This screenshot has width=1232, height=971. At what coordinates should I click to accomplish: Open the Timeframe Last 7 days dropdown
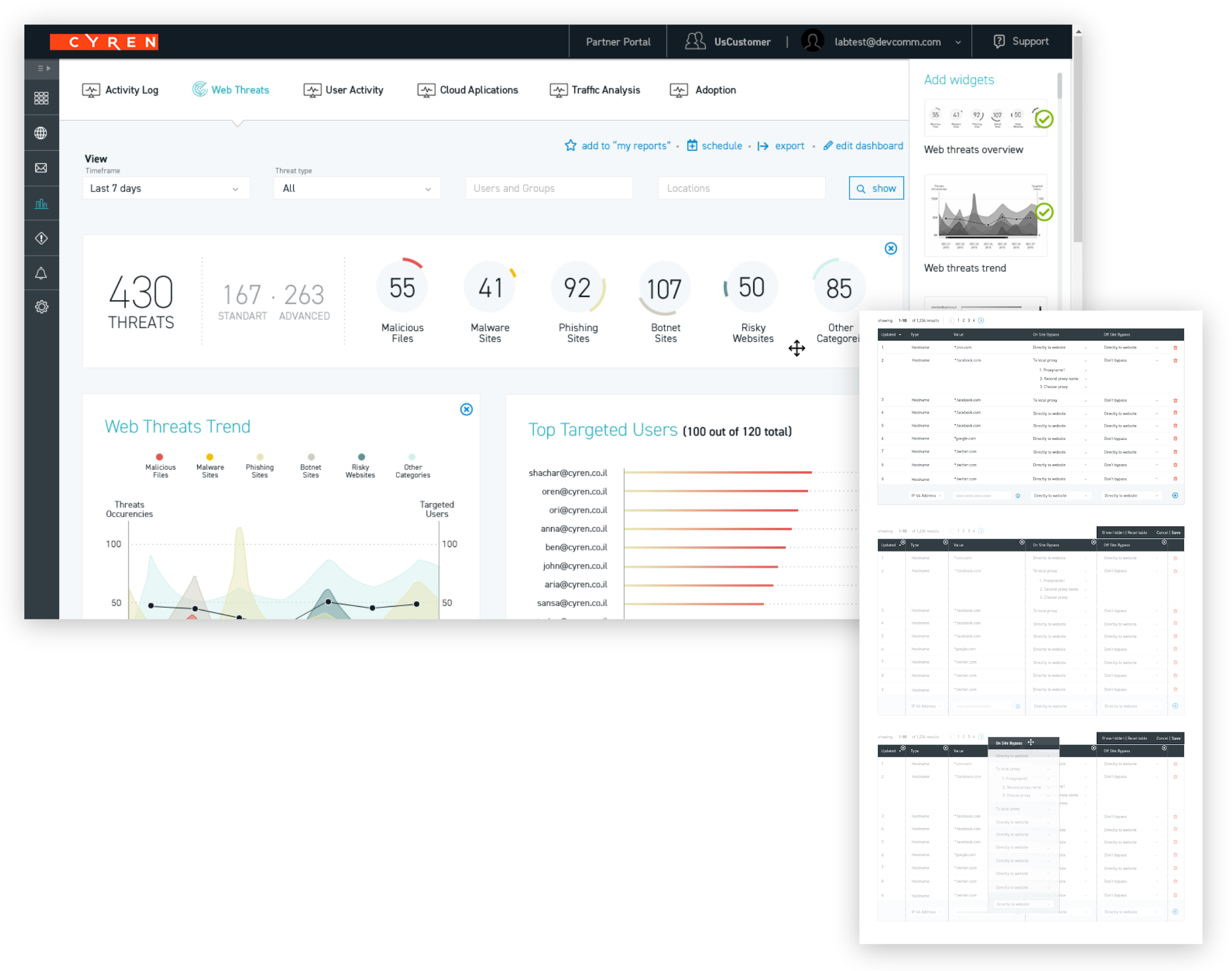[166, 188]
